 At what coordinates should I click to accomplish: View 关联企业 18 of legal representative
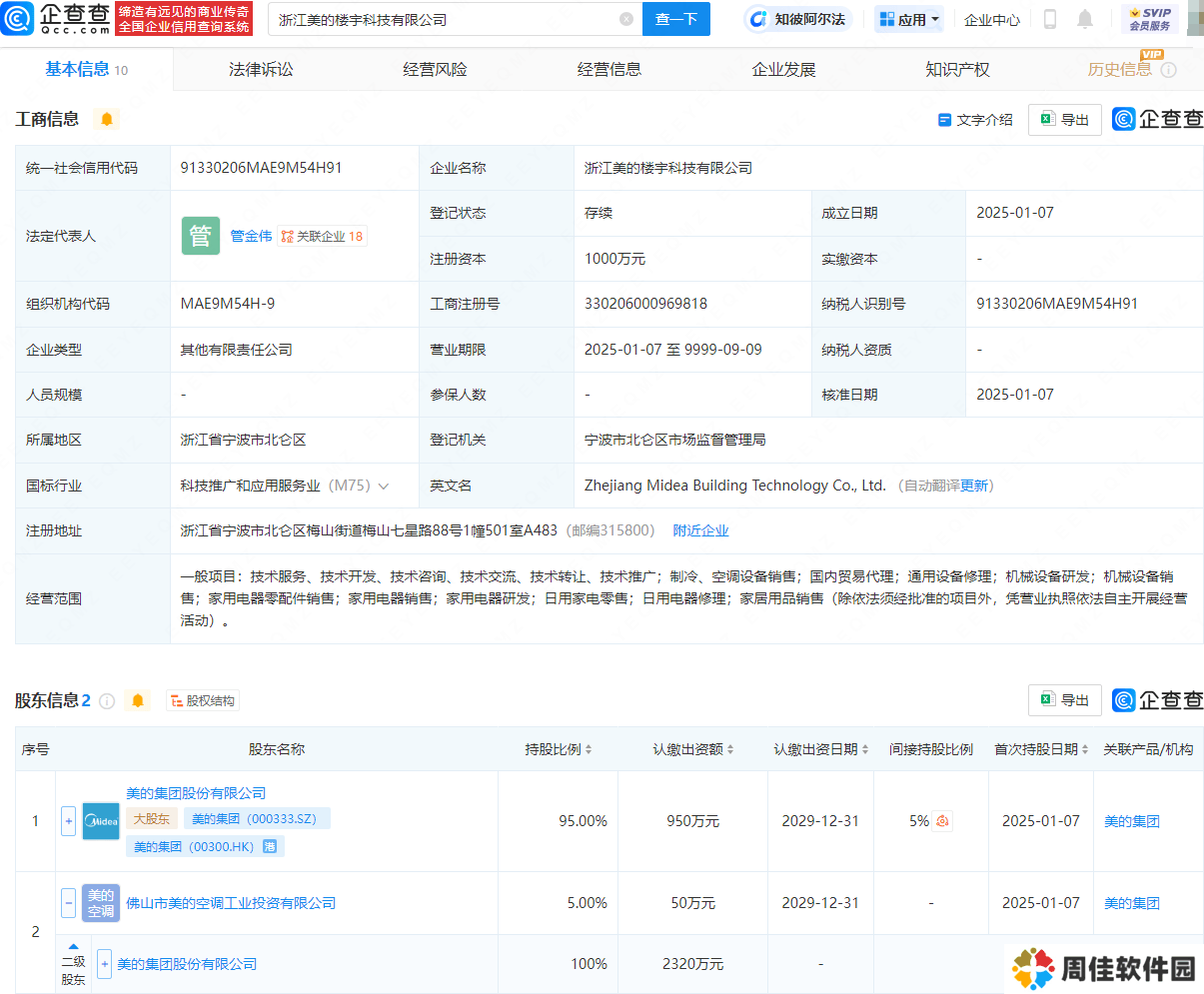[322, 237]
